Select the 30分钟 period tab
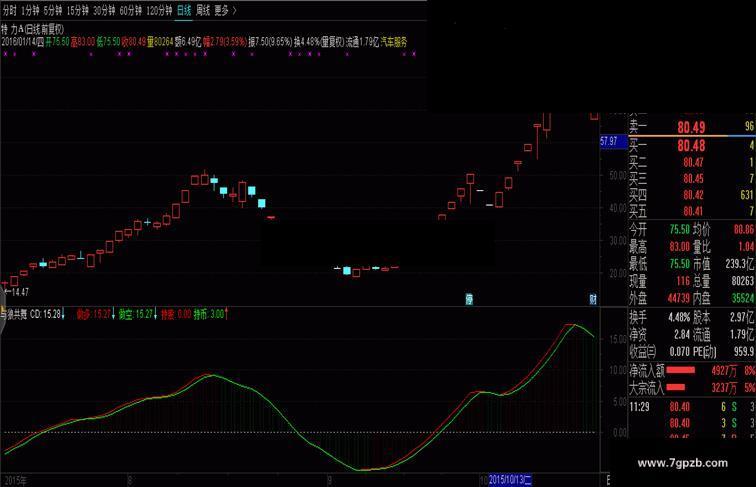The width and height of the screenshot is (756, 487). click(x=104, y=10)
